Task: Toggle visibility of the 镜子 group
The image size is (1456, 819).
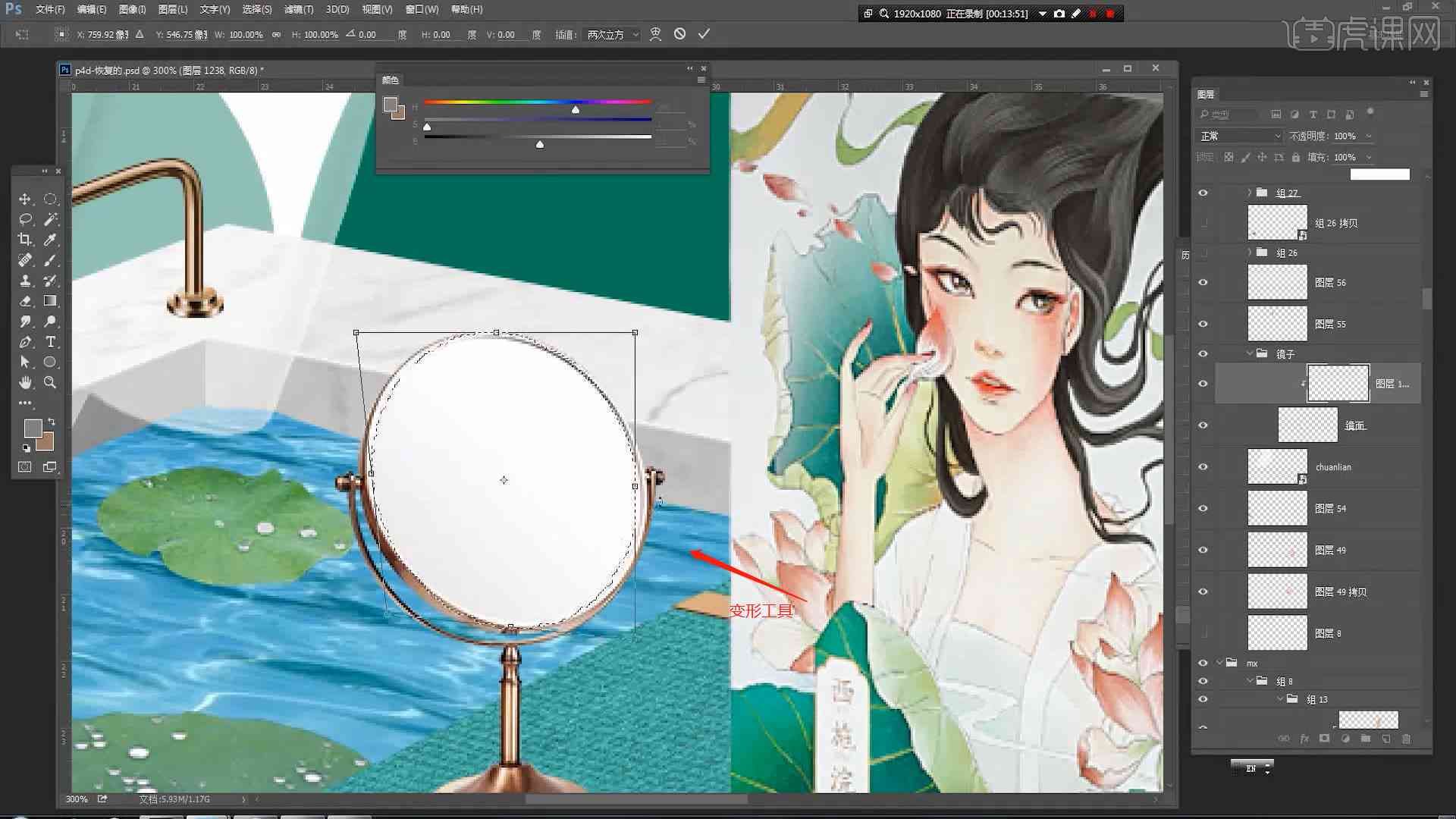Action: click(1203, 353)
